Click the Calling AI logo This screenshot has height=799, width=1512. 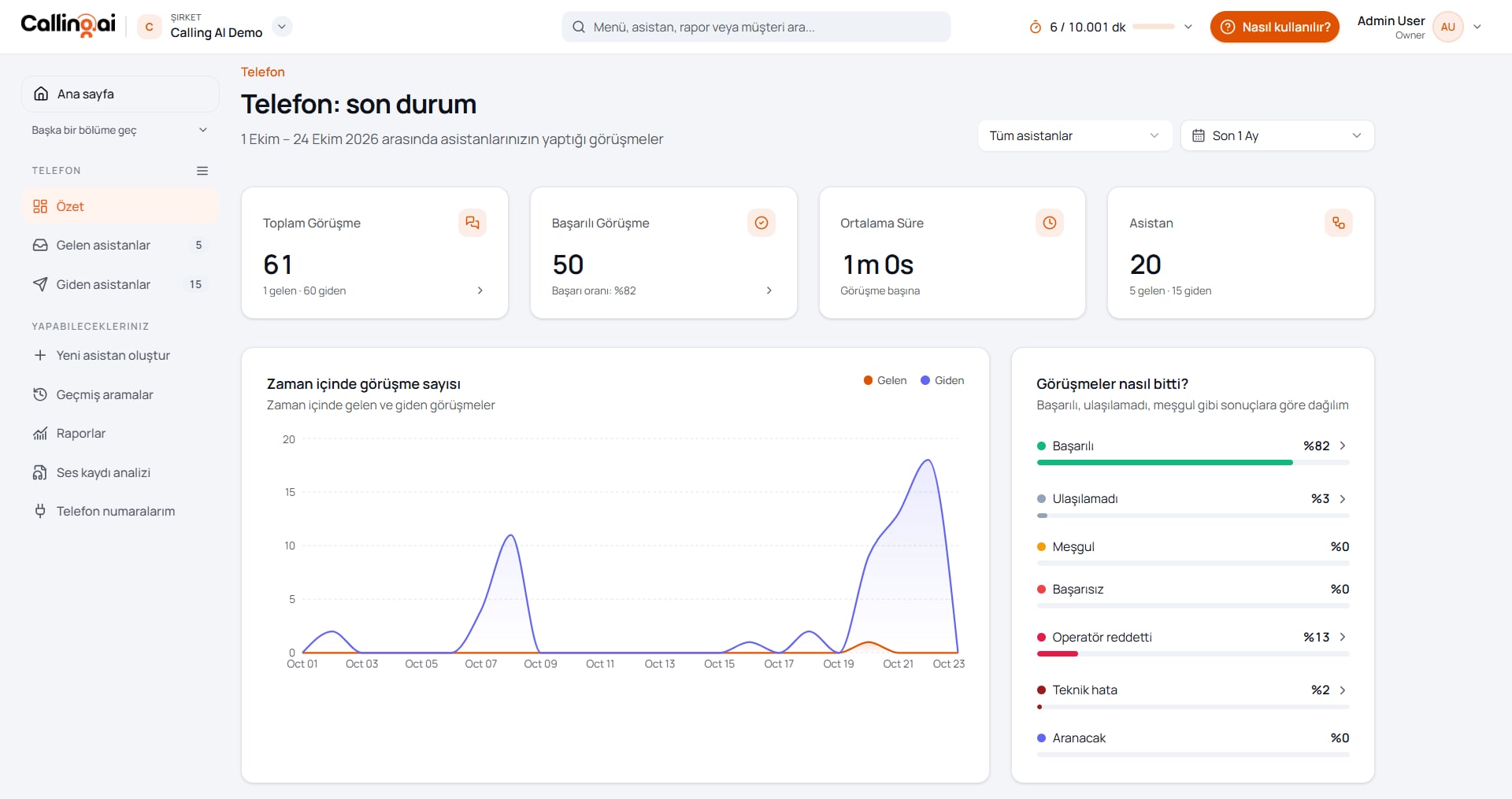point(69,26)
